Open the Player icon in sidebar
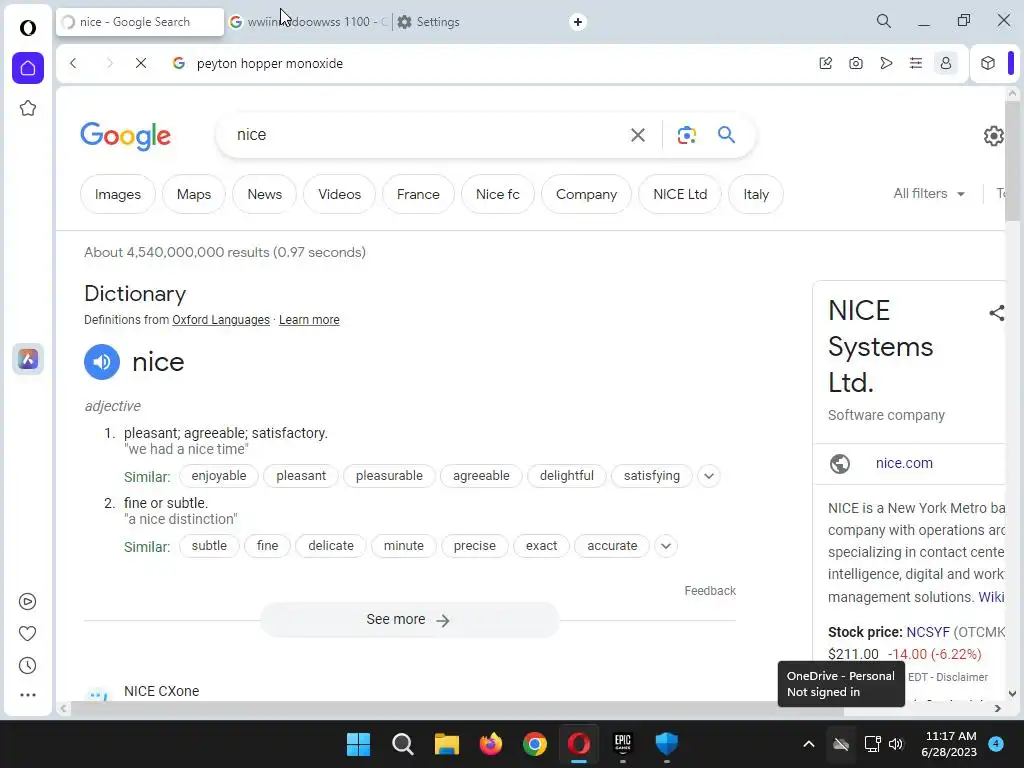 (x=27, y=601)
